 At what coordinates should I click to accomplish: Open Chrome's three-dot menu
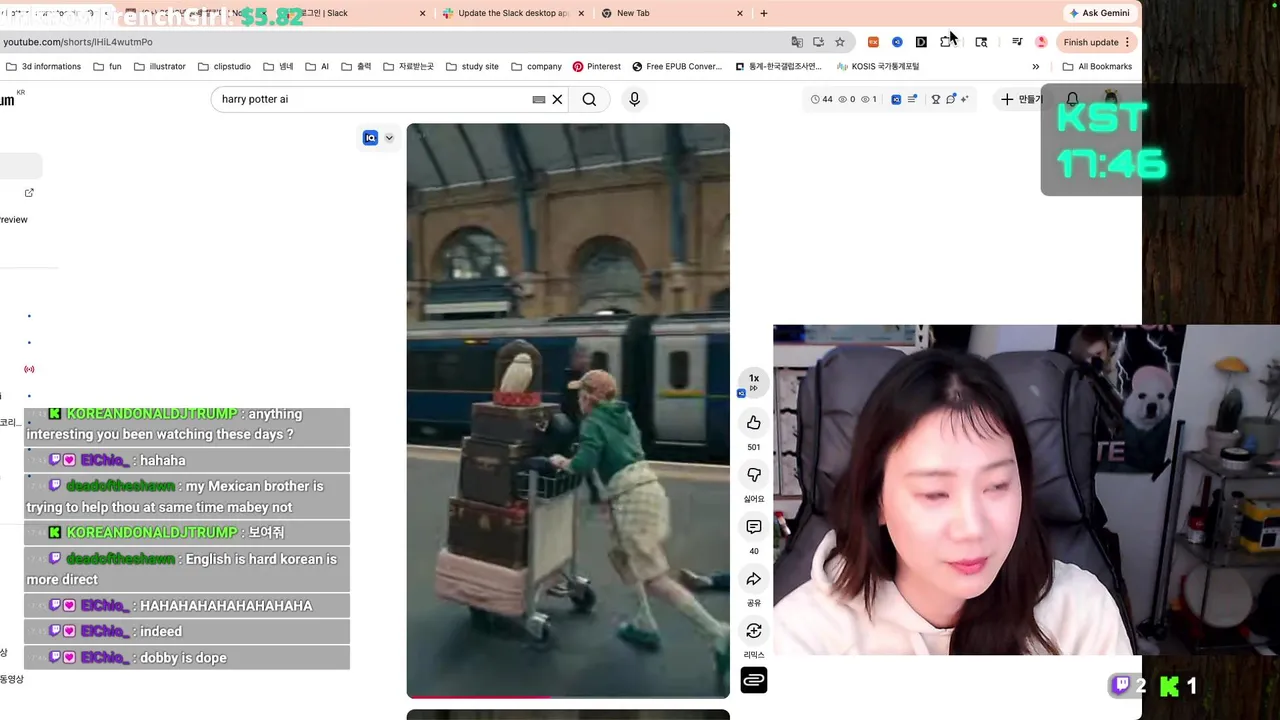coord(1127,42)
